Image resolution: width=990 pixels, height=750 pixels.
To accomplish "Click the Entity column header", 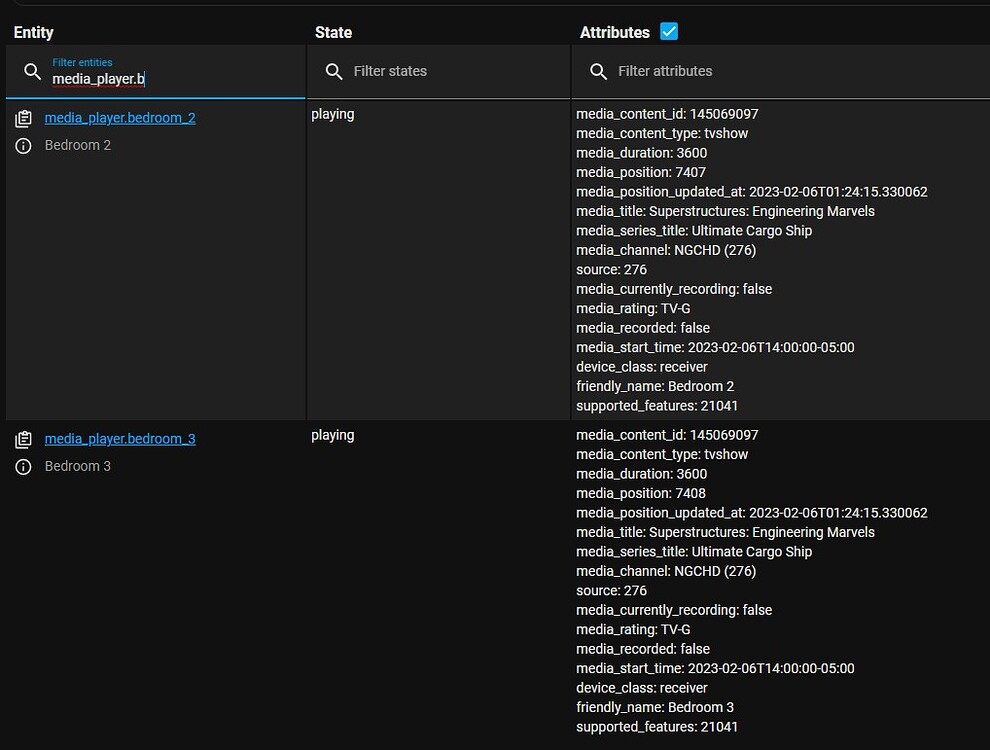I will pyautogui.click(x=33, y=32).
